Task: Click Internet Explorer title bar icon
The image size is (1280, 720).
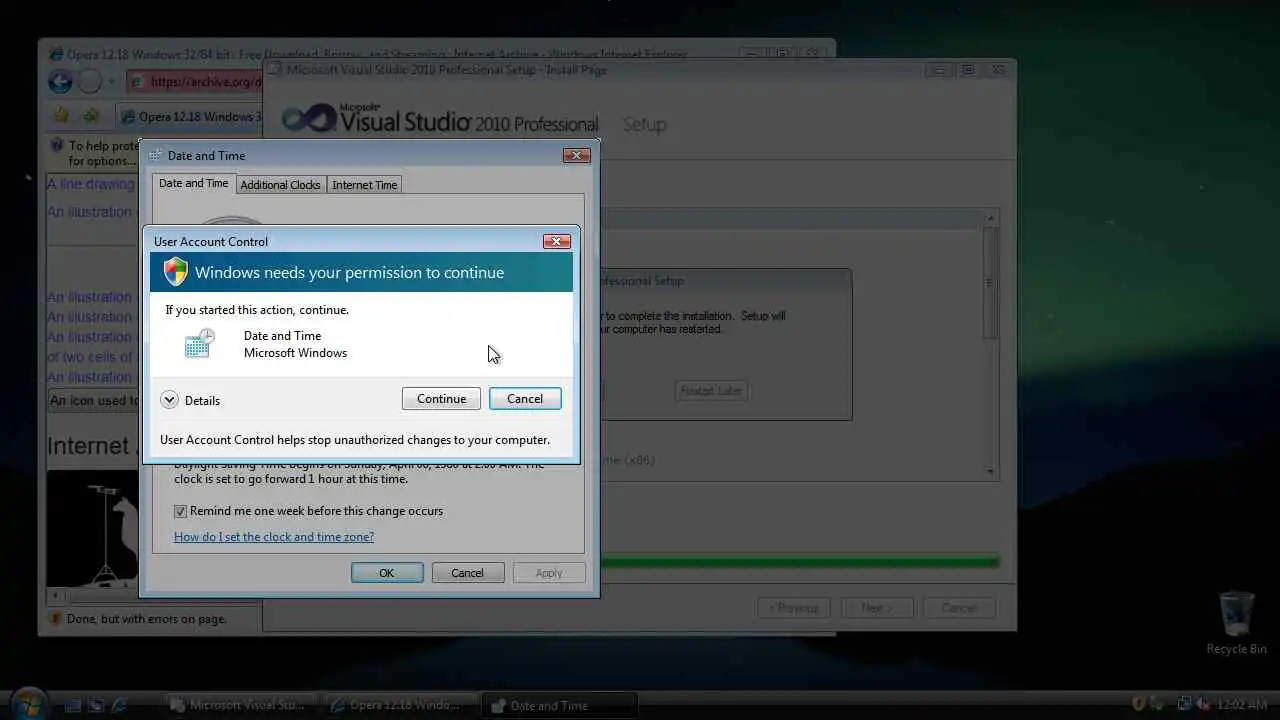Action: [56, 54]
